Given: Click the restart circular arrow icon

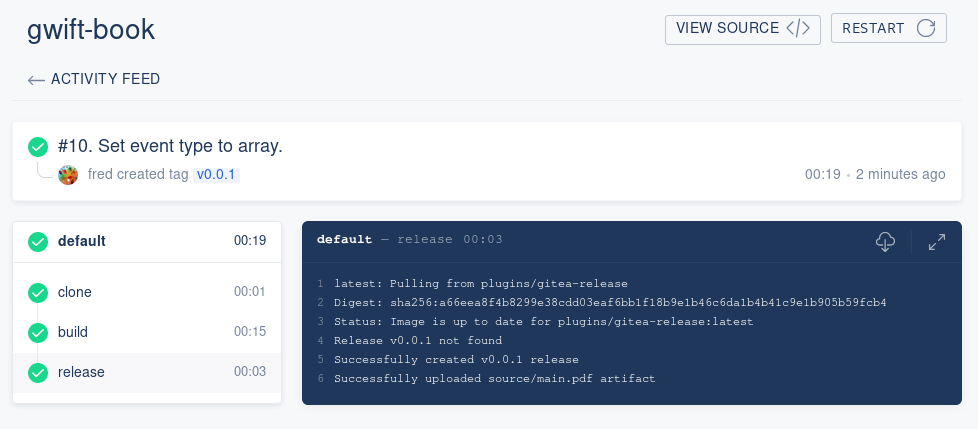Looking at the screenshot, I should 926,28.
